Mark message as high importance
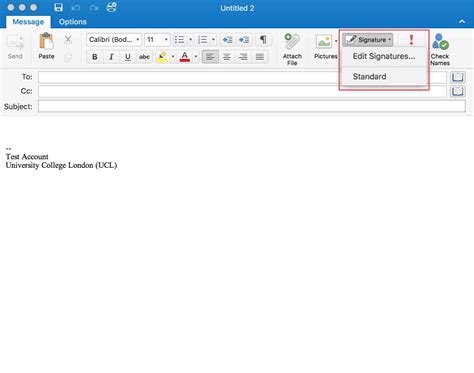Screen dimensions: 474x373 click(x=411, y=40)
